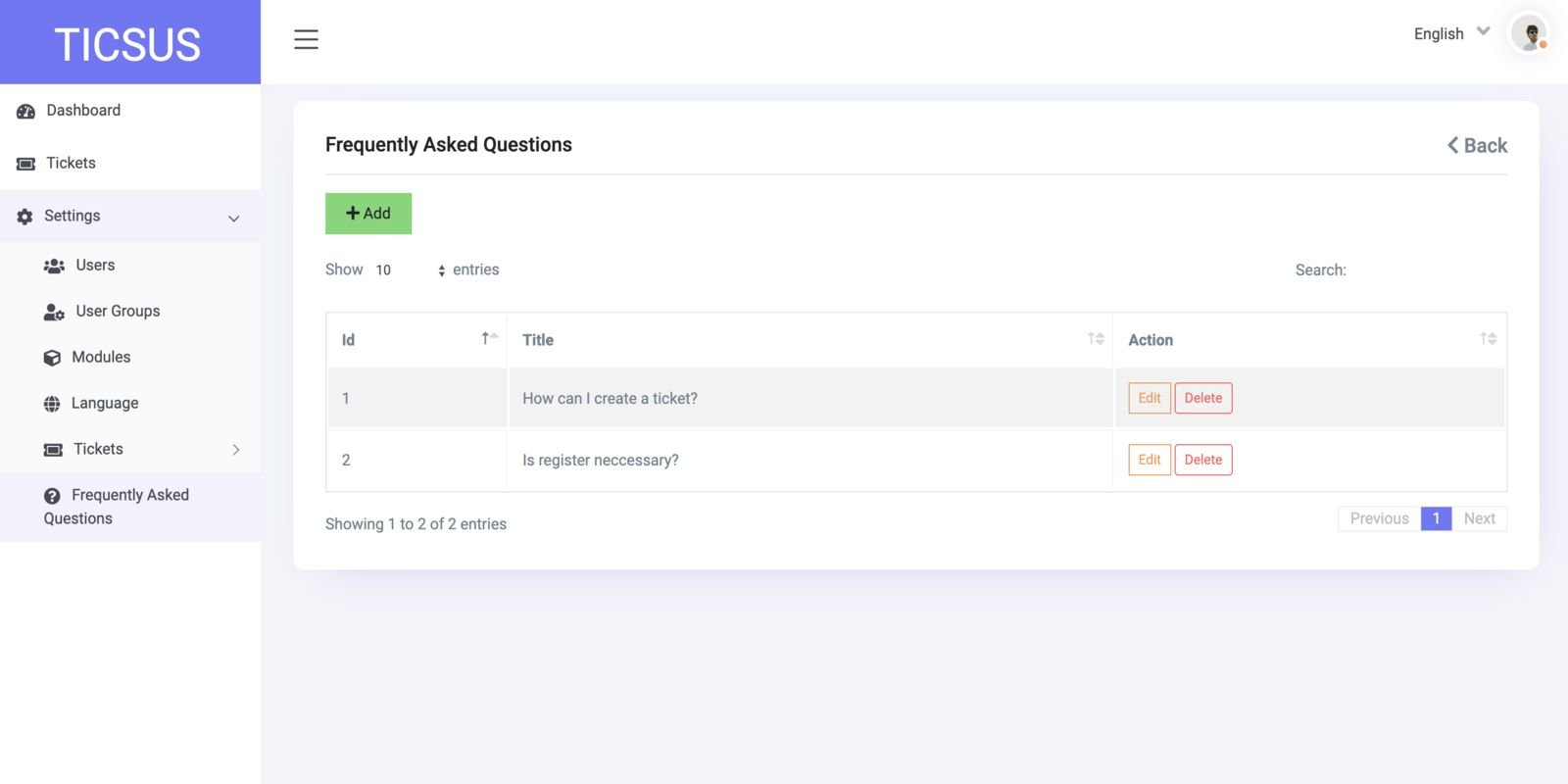This screenshot has height=784, width=1568.
Task: Sort by the Action column header
Action: point(1309,340)
